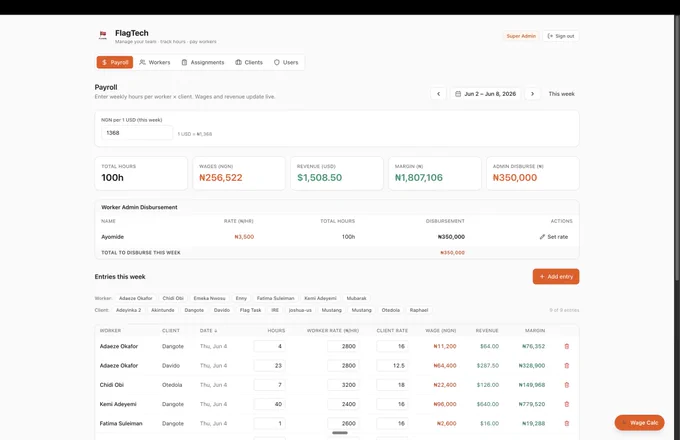The image size is (680, 440).
Task: Click the Admin Disburse ₦350,000 card value
Action: click(x=515, y=178)
